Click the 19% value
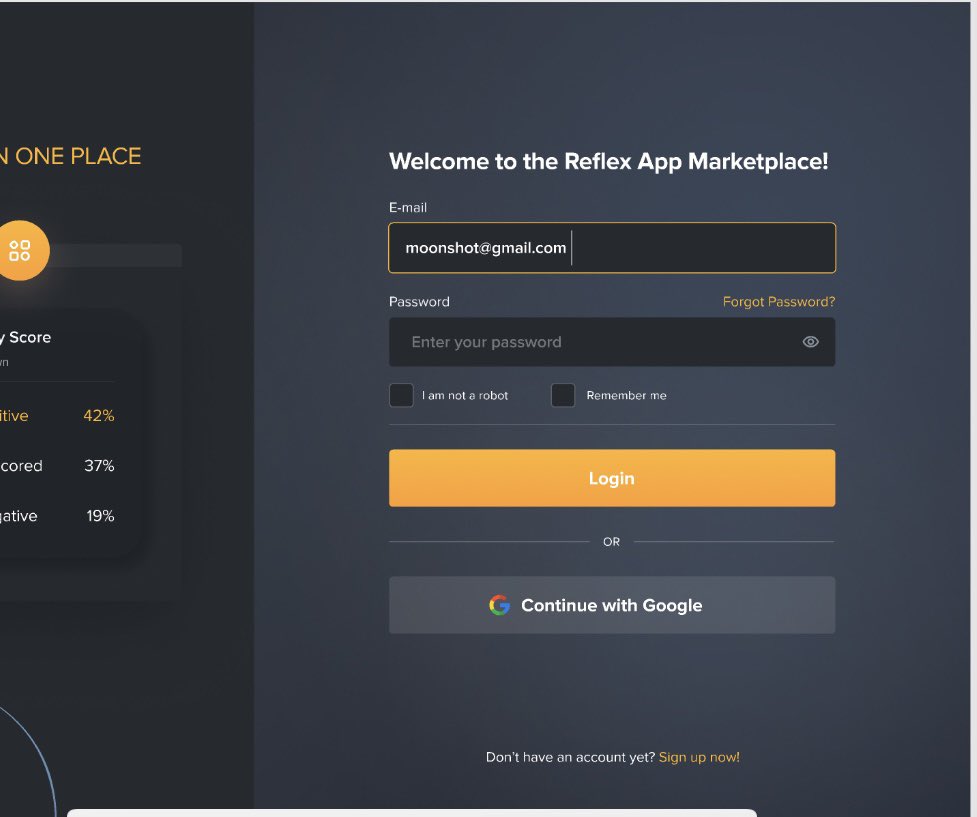The image size is (977, 817). click(x=100, y=516)
